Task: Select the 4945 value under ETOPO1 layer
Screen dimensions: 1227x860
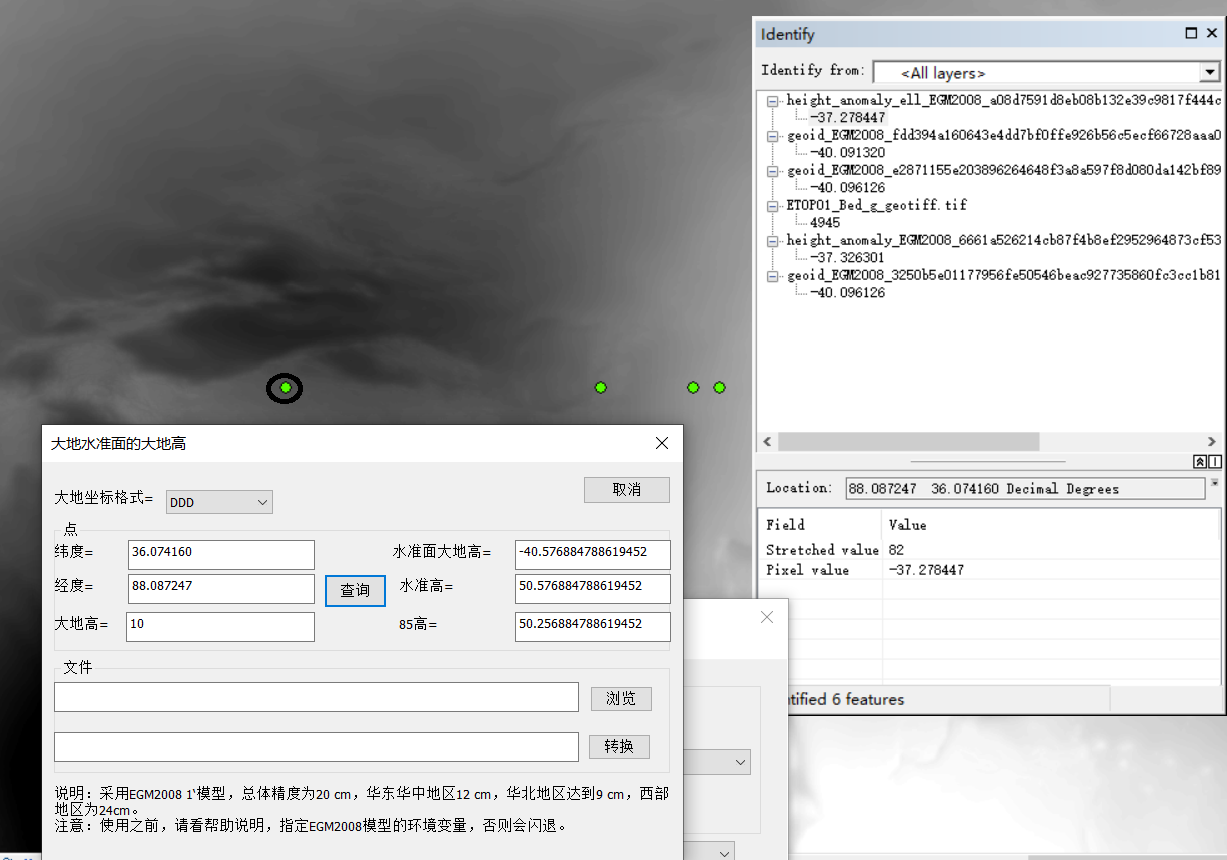Action: pyautogui.click(x=825, y=223)
